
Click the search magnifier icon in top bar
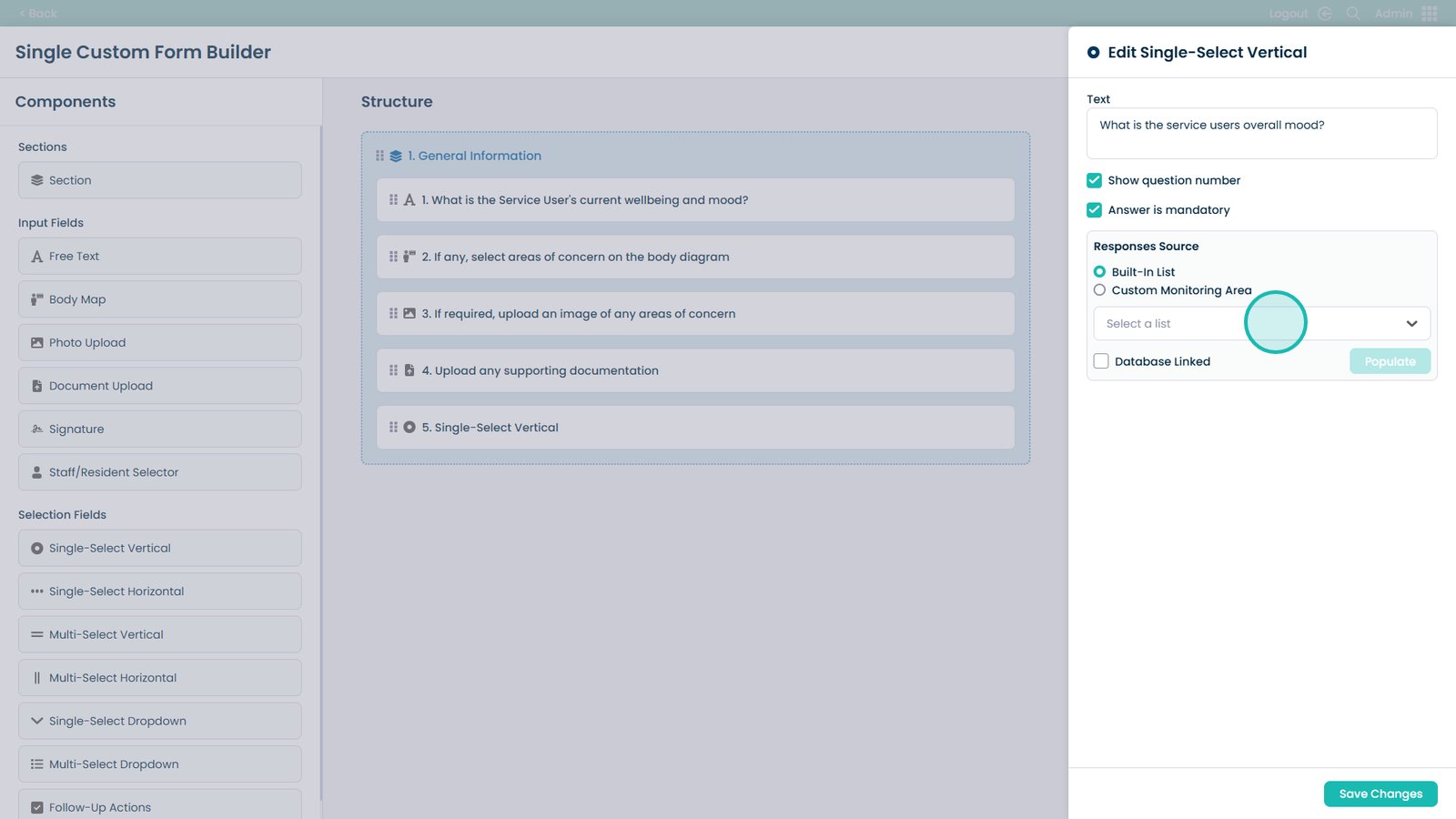(x=1353, y=14)
